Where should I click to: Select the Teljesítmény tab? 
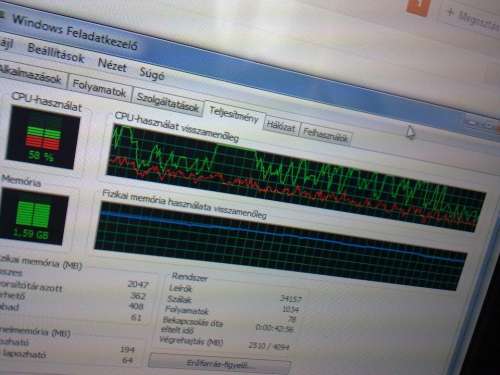pos(234,114)
